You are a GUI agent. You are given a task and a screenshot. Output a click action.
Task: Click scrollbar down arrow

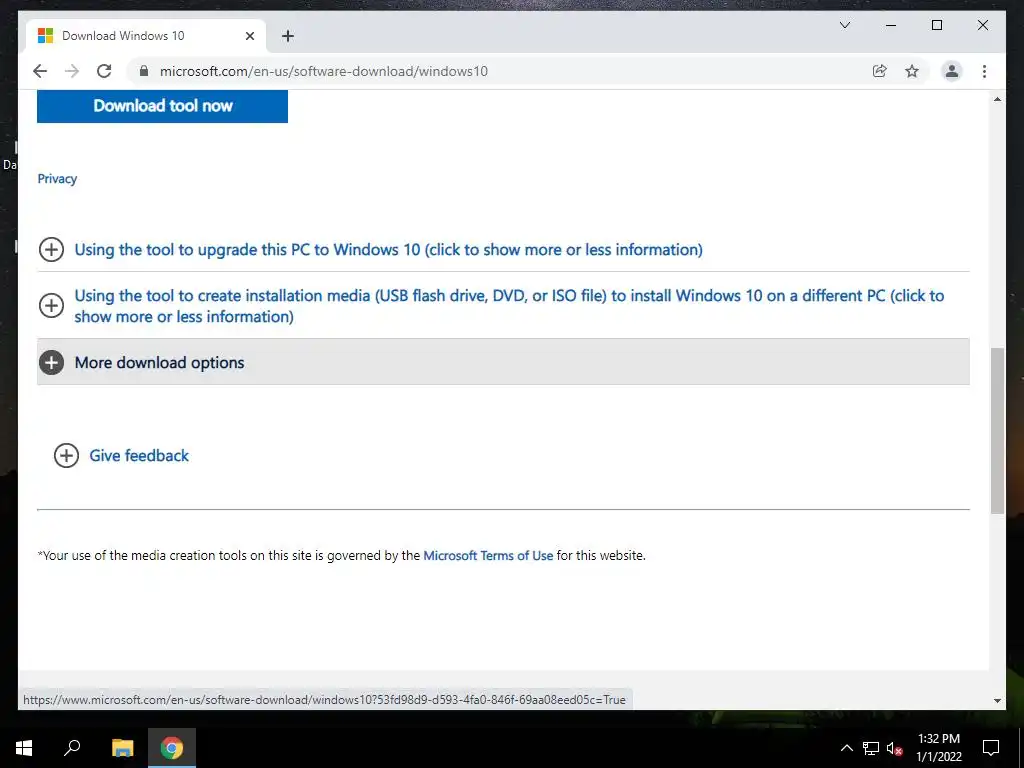[997, 701]
